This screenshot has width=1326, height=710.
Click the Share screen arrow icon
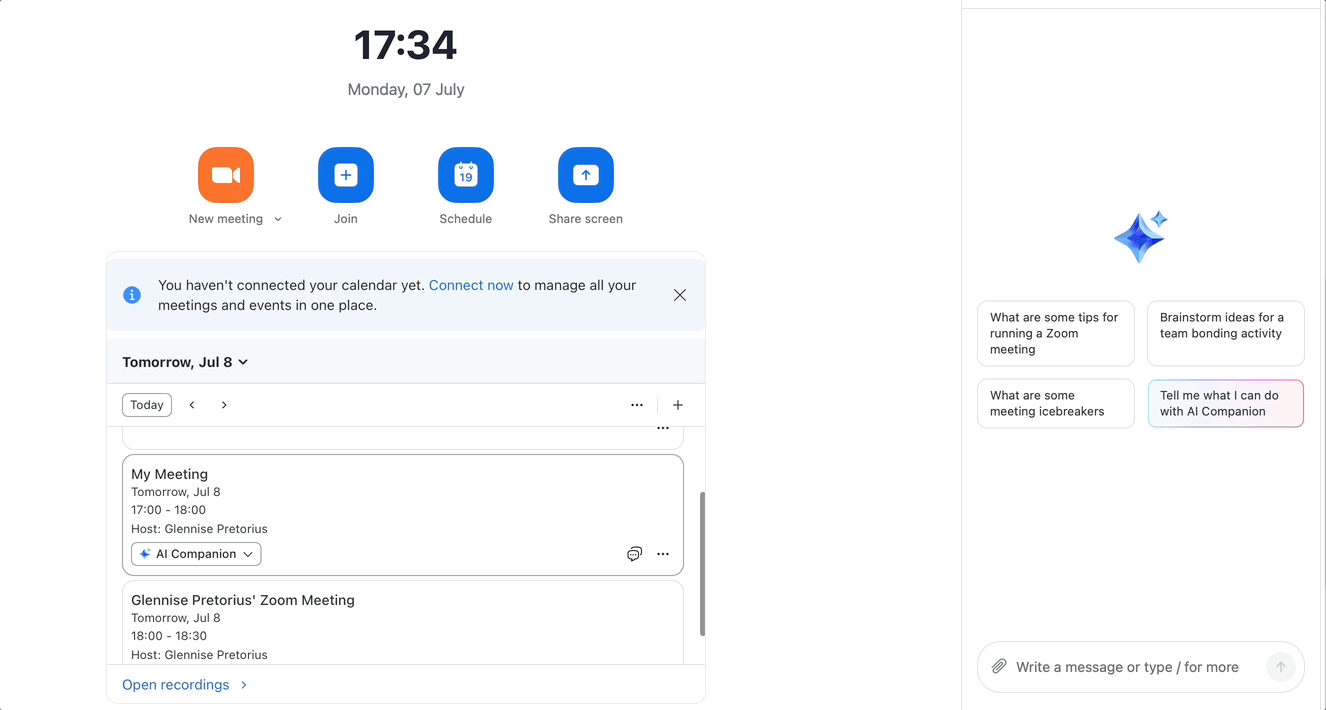pos(586,175)
